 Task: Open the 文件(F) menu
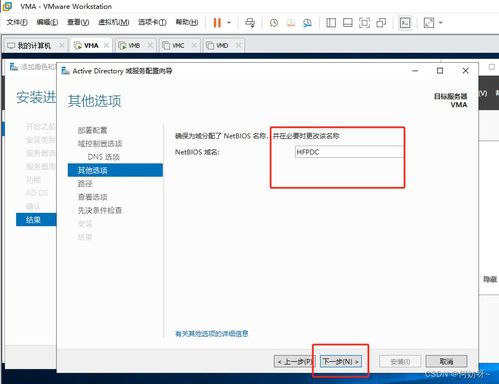point(17,22)
